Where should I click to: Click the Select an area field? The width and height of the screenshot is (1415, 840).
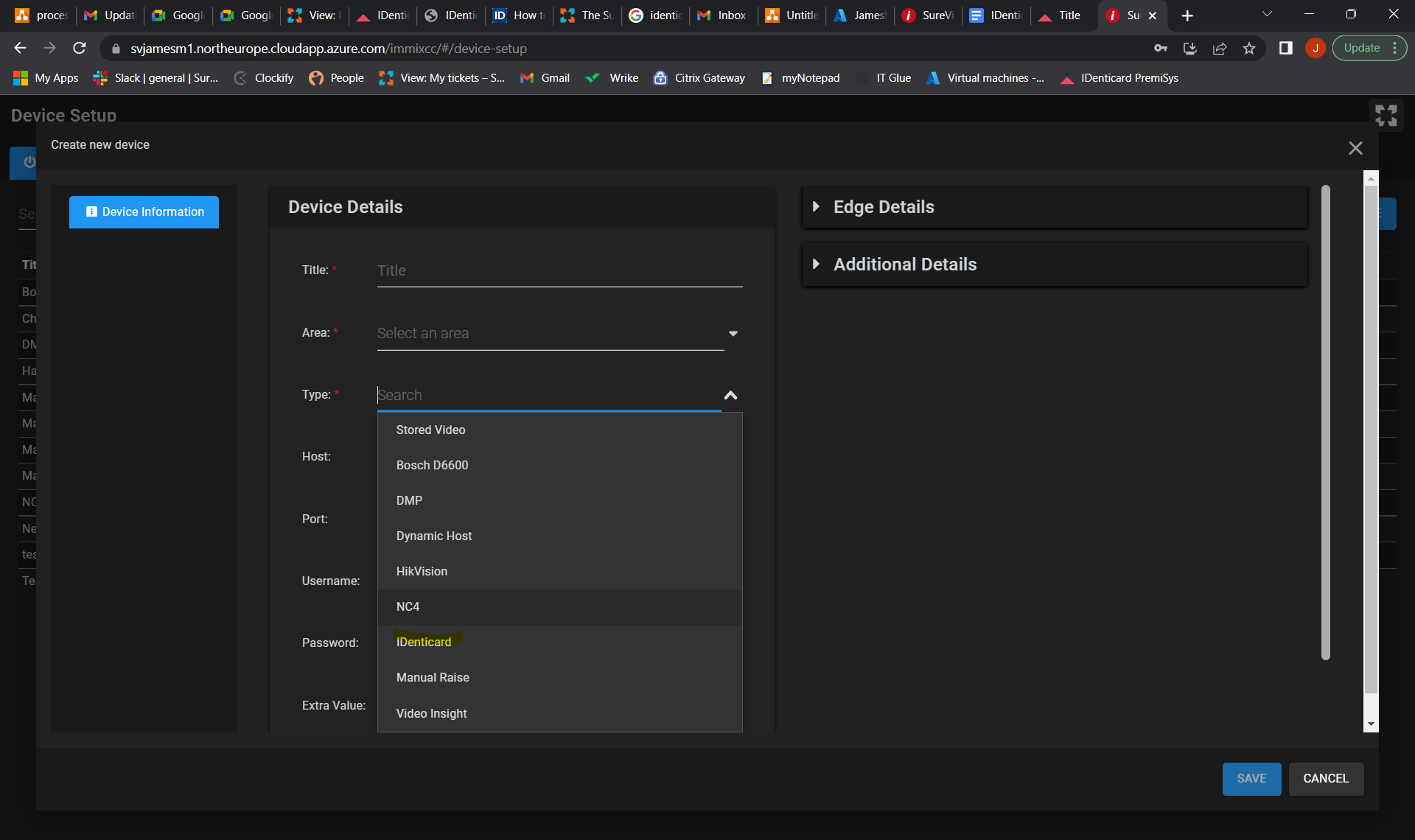click(x=550, y=333)
